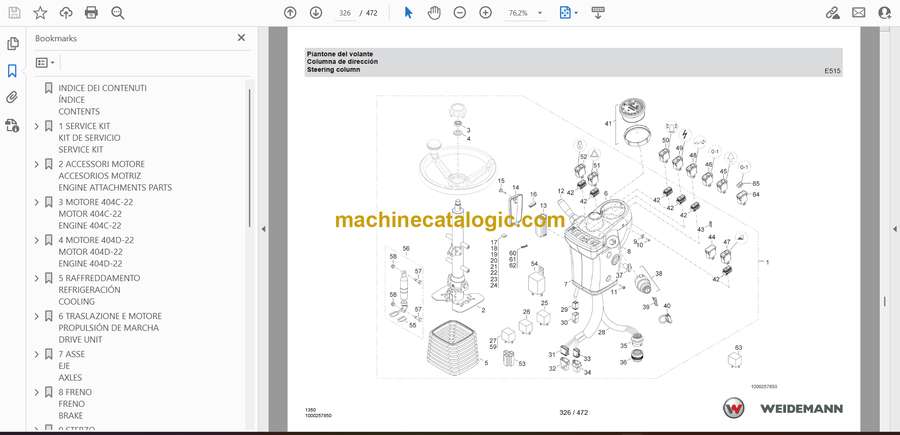Click the scrolling mode keyboard icon
This screenshot has height=435, width=900.
(x=598, y=13)
